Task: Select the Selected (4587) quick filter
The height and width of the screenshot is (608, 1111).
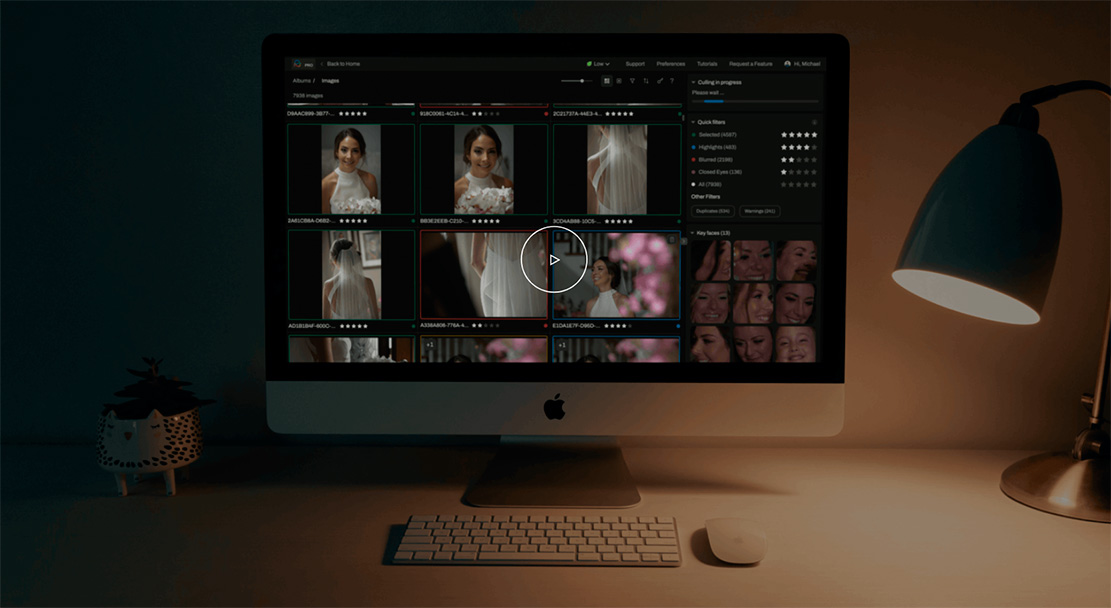Action: tap(718, 134)
